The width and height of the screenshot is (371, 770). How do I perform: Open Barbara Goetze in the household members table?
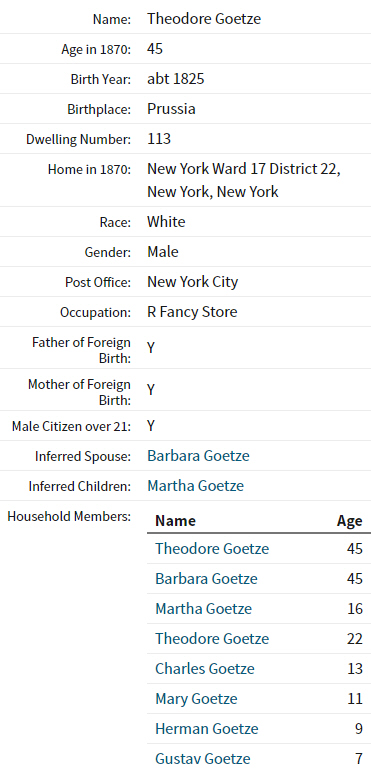[x=206, y=578]
